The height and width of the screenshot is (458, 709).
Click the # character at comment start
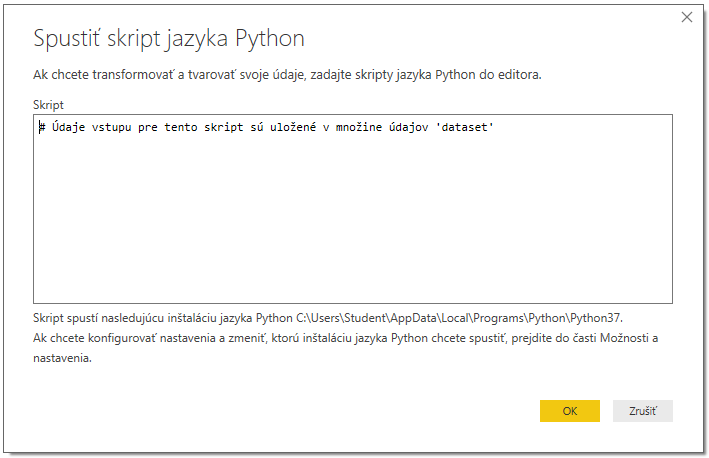click(x=42, y=127)
